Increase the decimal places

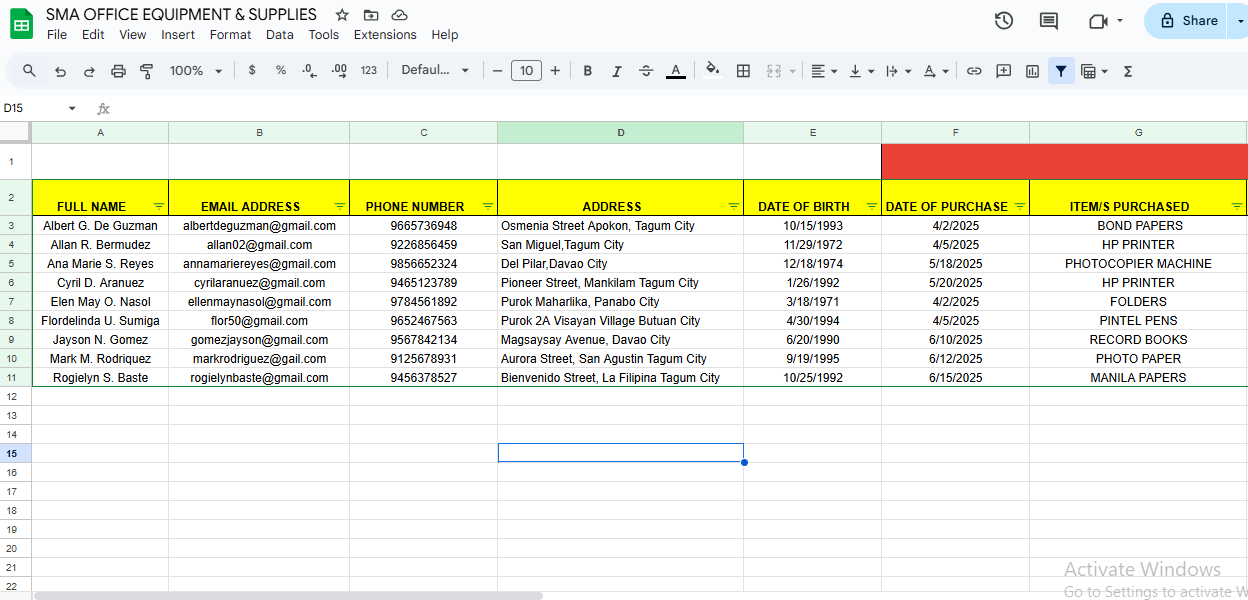(x=339, y=71)
